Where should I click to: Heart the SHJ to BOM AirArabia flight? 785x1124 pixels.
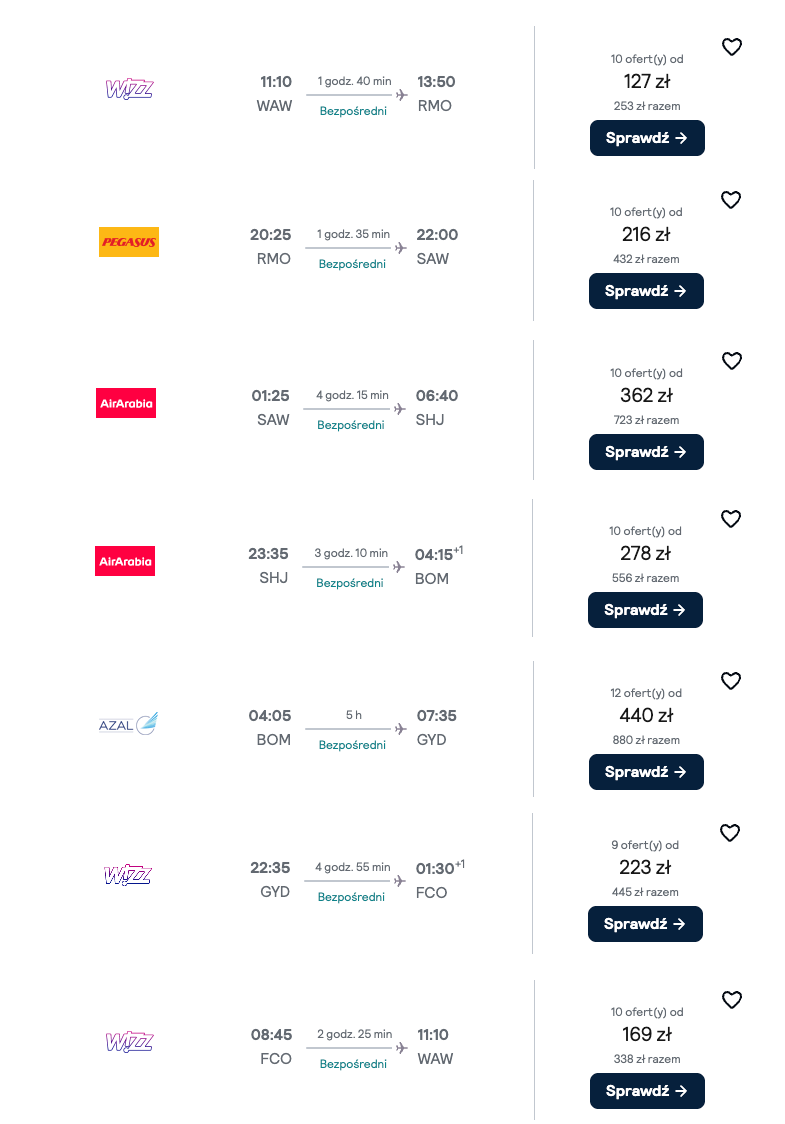[731, 518]
